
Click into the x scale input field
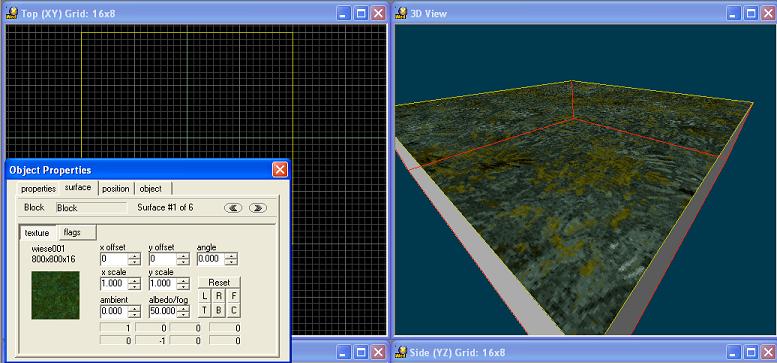pos(114,284)
